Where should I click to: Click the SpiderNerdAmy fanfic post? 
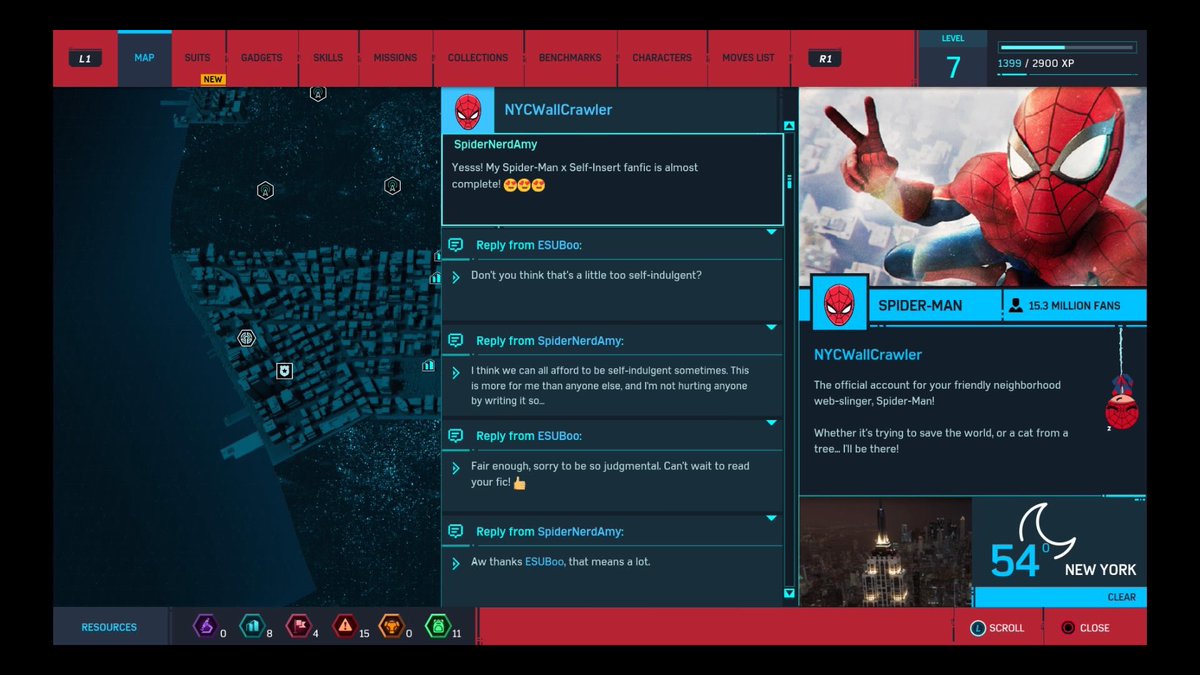(x=612, y=179)
